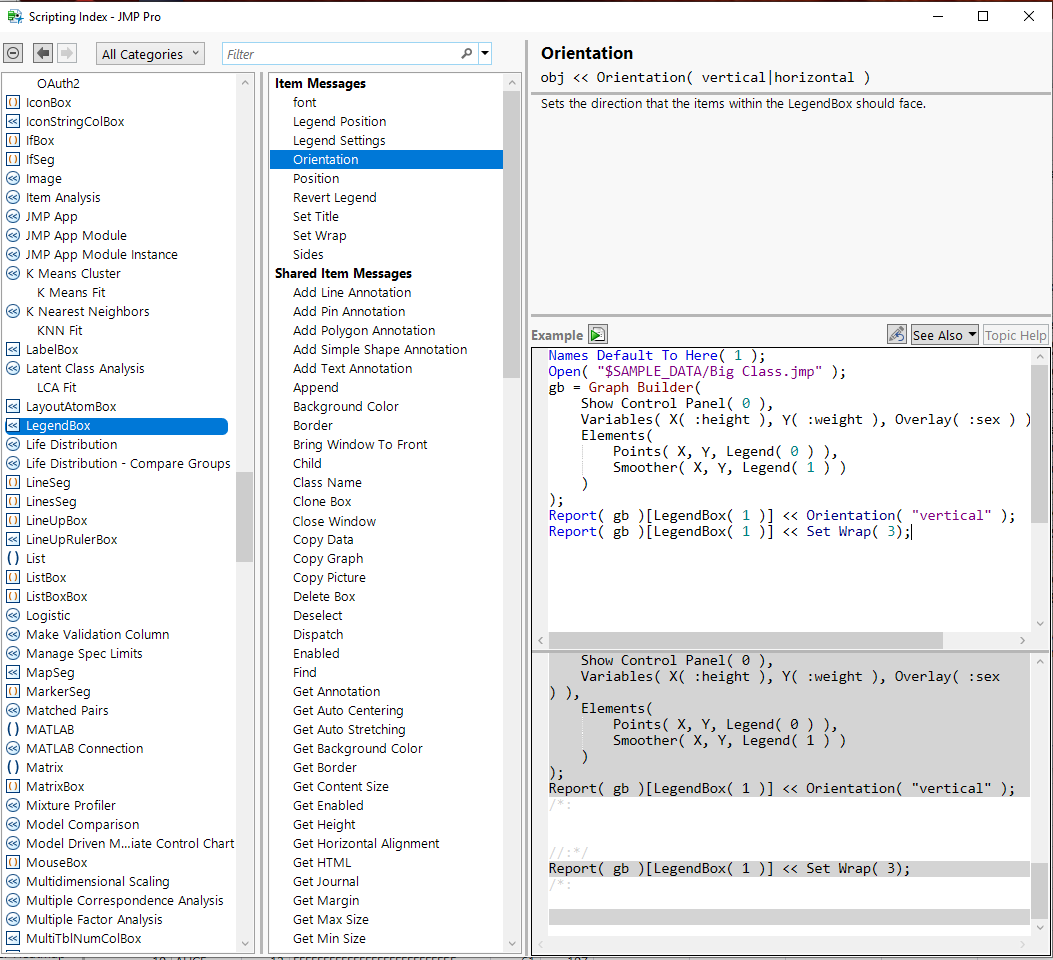The image size is (1053, 960).
Task: Click the Topic Help button
Action: (1015, 334)
